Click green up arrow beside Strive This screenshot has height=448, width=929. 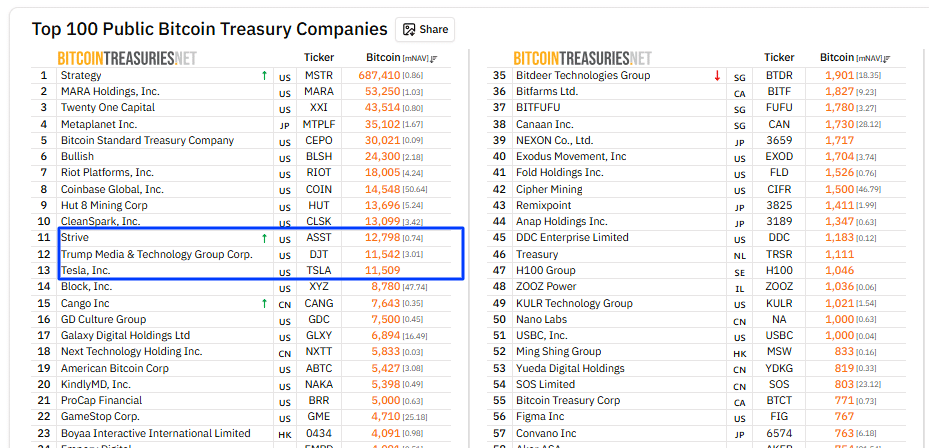(264, 238)
